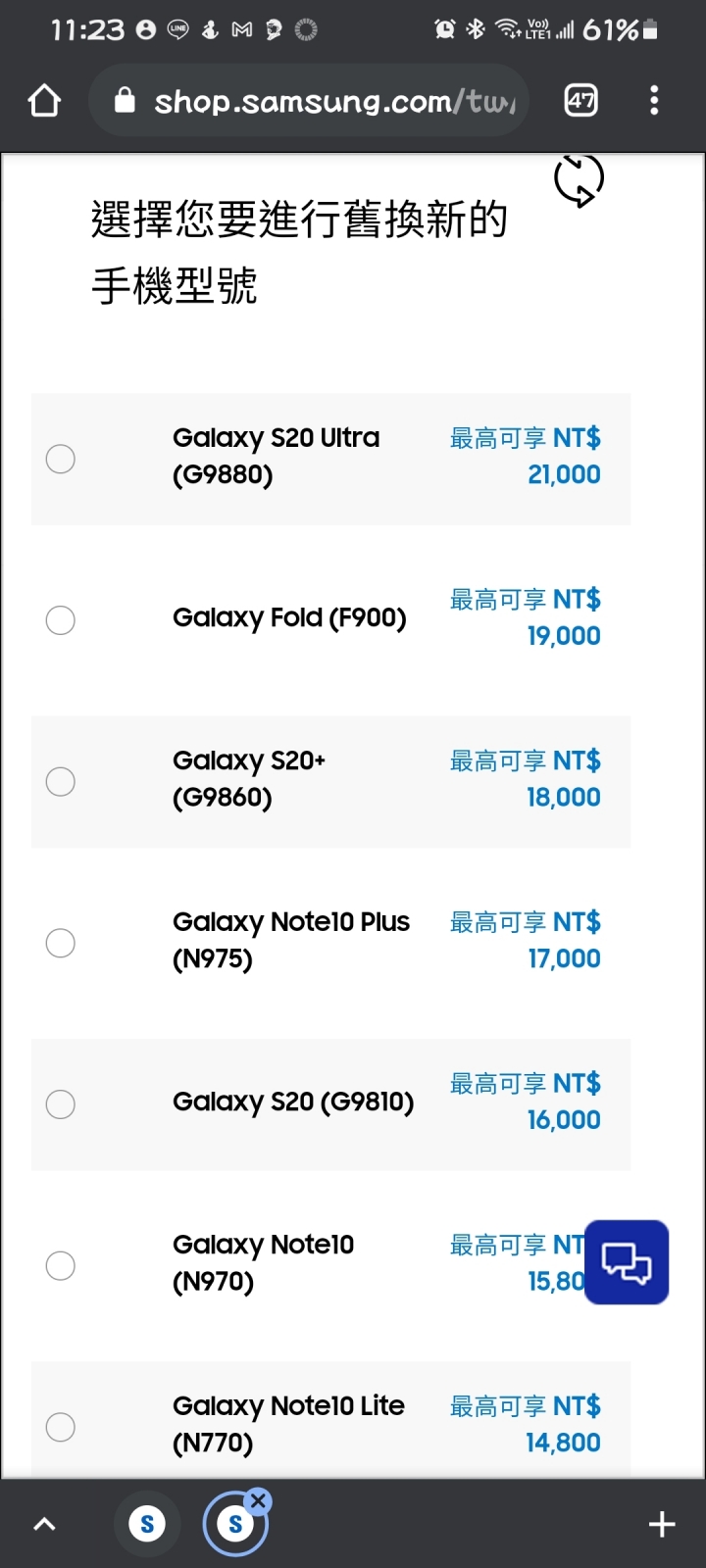
Task: Tap Galaxy Note10 Lite (N770) model label
Action: click(x=288, y=1425)
